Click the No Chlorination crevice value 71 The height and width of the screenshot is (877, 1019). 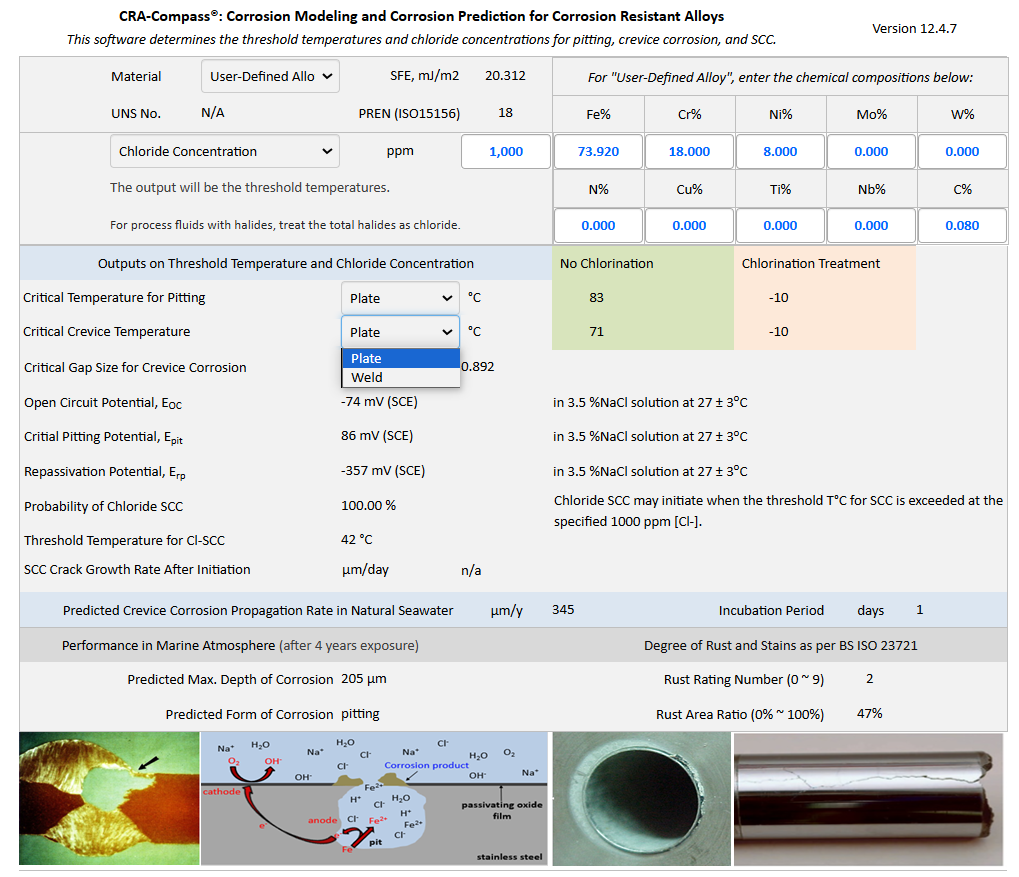[596, 332]
